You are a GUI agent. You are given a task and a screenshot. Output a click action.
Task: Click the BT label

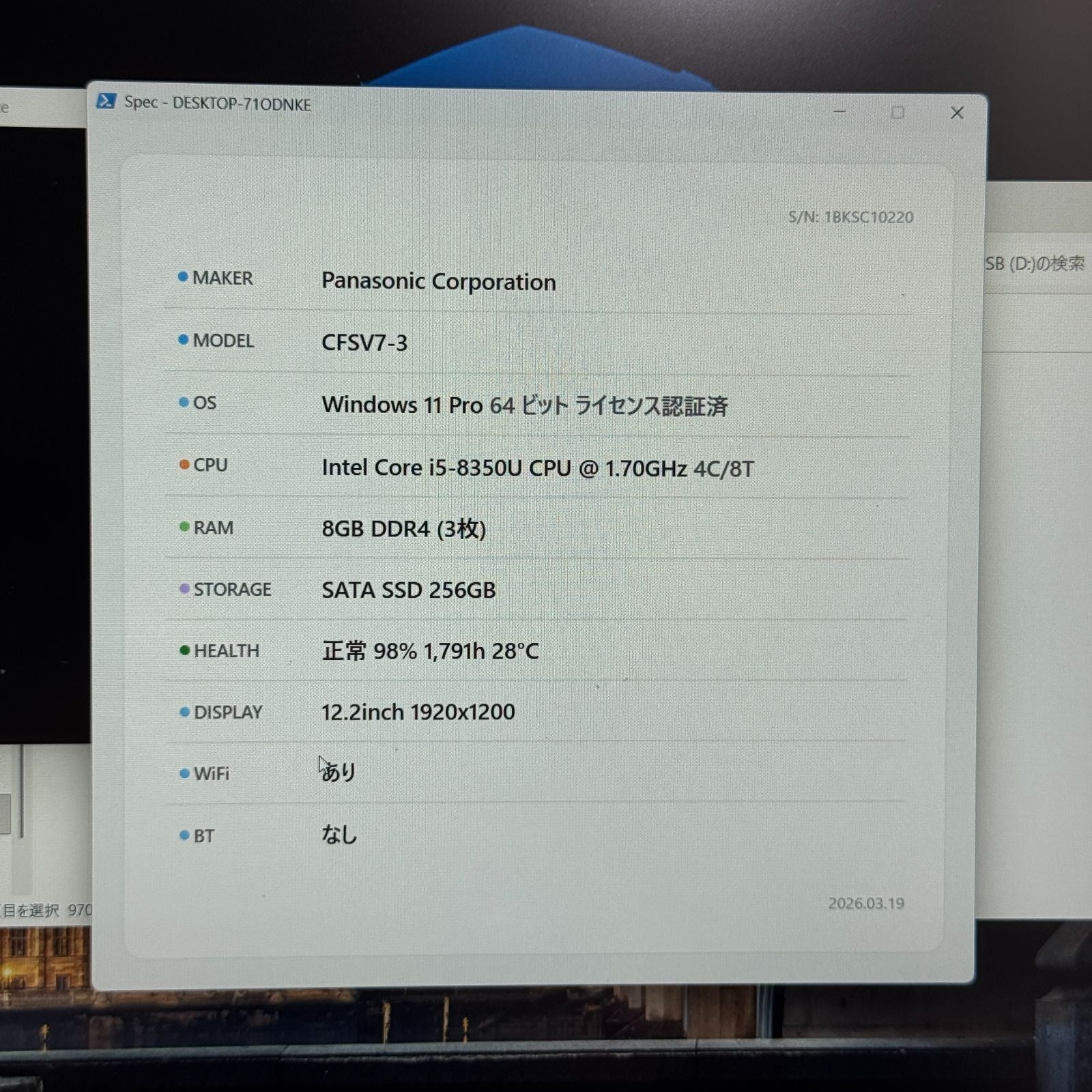tap(204, 836)
